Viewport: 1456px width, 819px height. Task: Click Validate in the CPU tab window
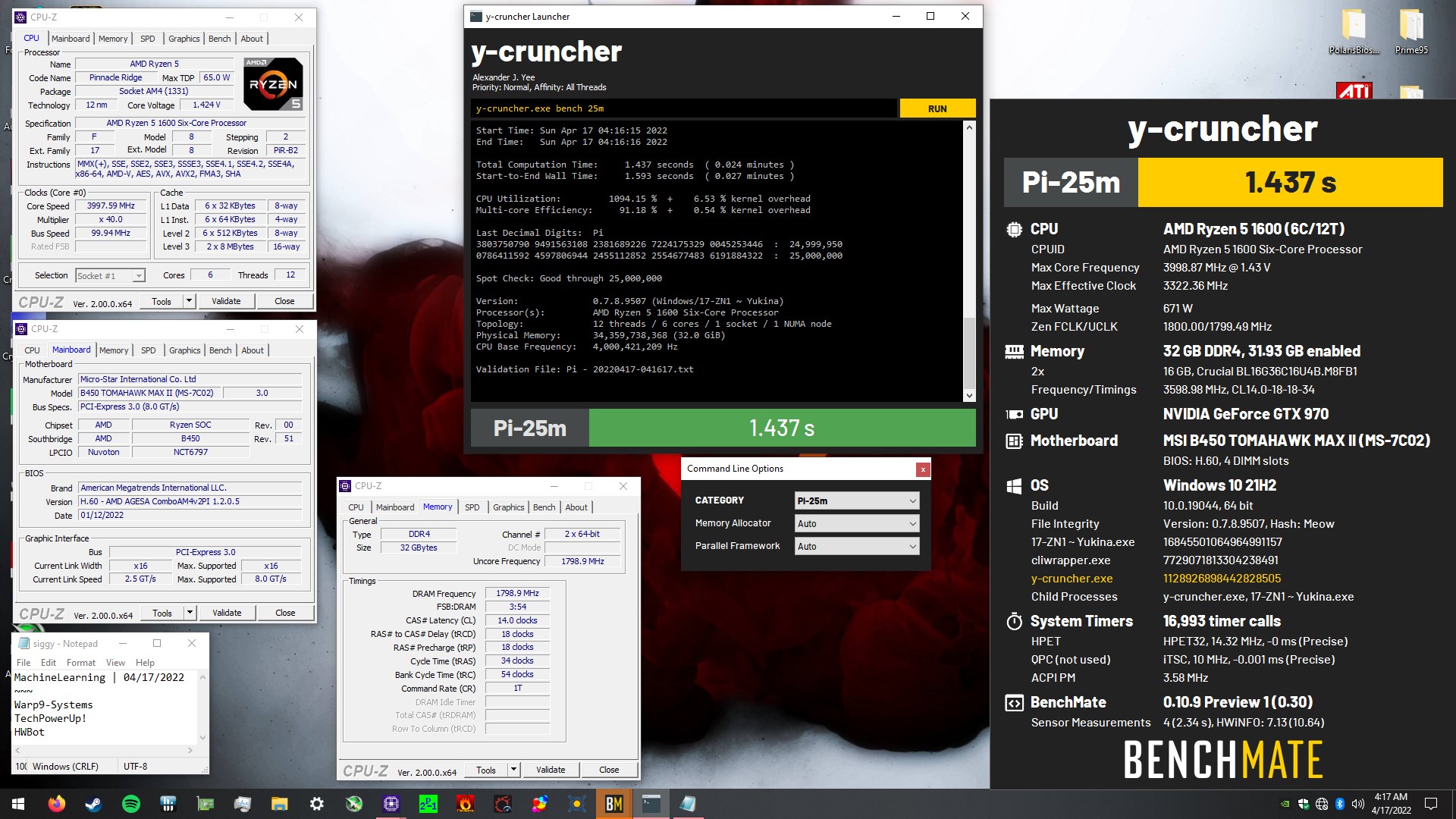(226, 301)
